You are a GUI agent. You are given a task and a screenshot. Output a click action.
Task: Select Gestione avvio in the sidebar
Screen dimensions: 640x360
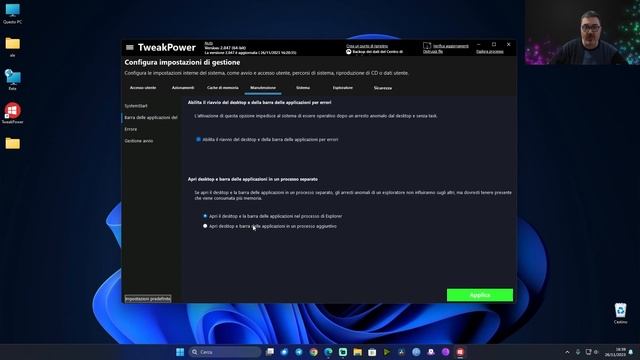tap(139, 141)
